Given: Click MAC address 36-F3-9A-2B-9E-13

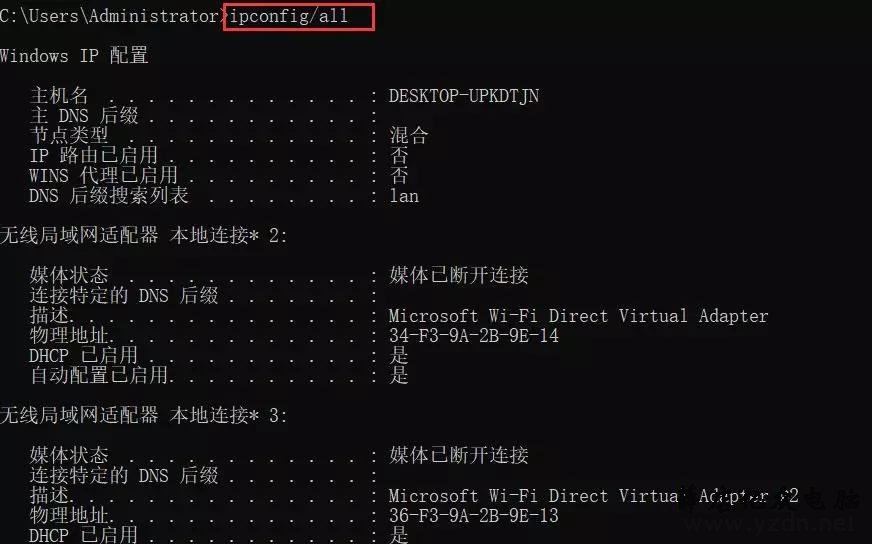Looking at the screenshot, I should coord(474,516).
